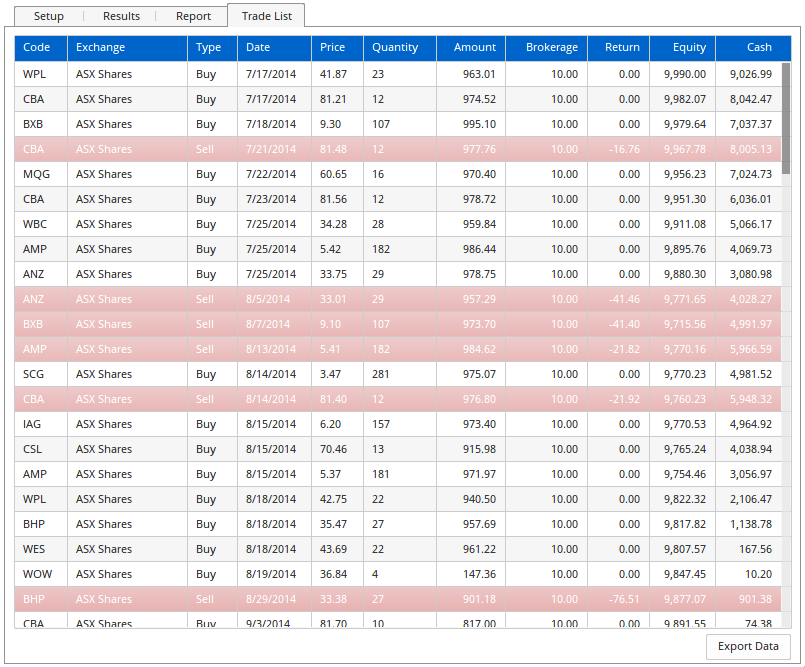Click the return value -21.92

tap(624, 399)
